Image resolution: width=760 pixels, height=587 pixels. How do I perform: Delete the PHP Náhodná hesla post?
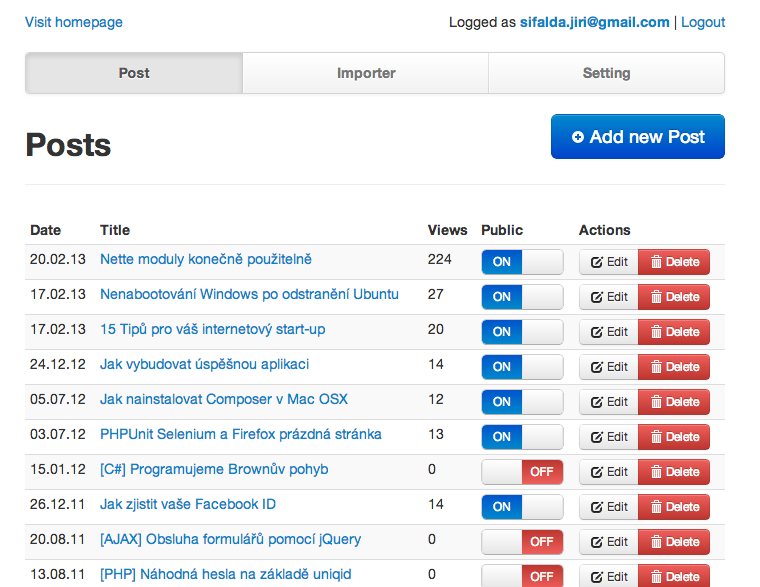[x=674, y=576]
